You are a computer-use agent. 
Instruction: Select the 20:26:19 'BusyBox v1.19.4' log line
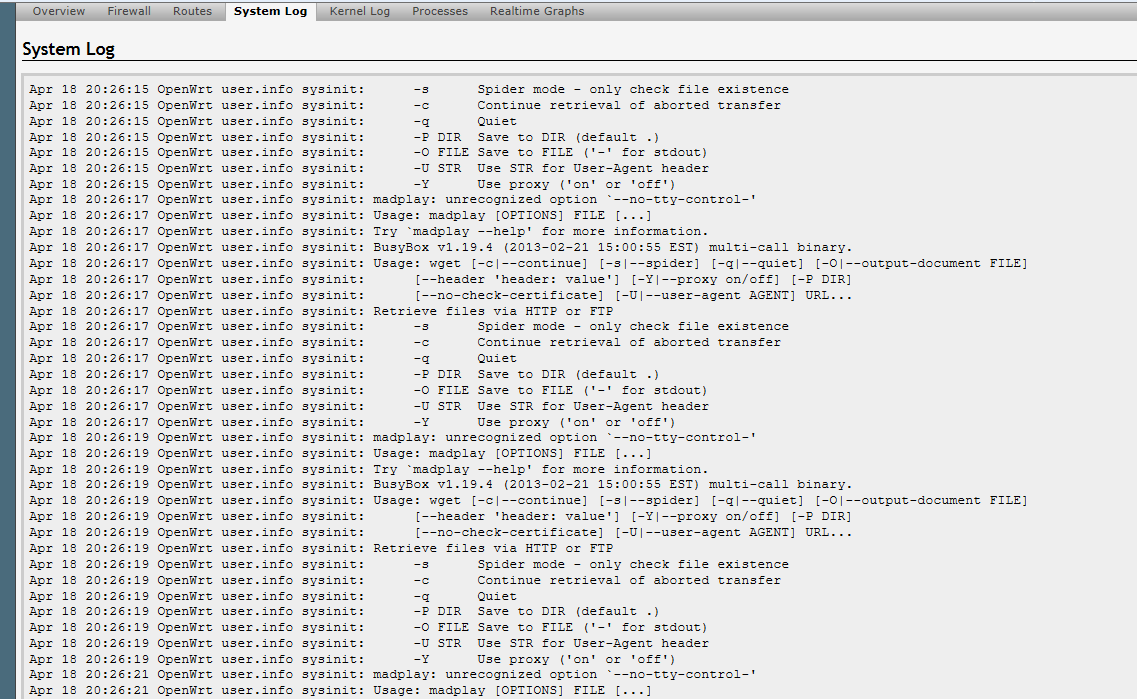(441, 484)
